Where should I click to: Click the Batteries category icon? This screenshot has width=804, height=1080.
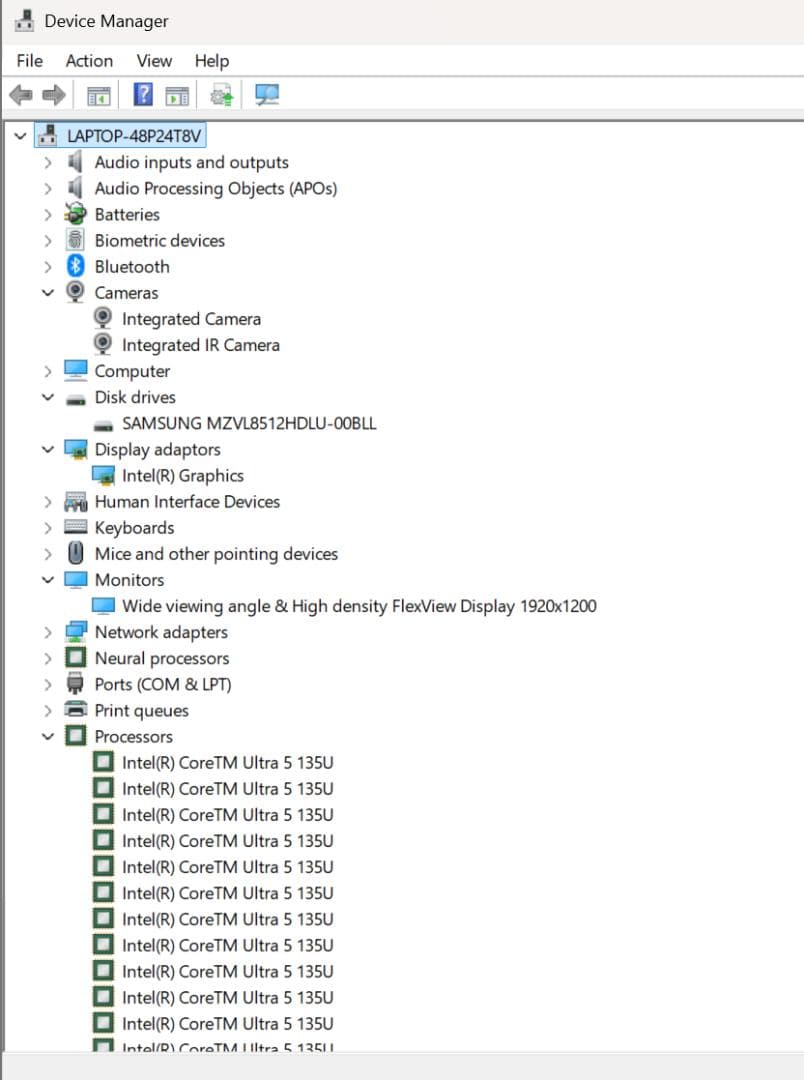pos(76,214)
